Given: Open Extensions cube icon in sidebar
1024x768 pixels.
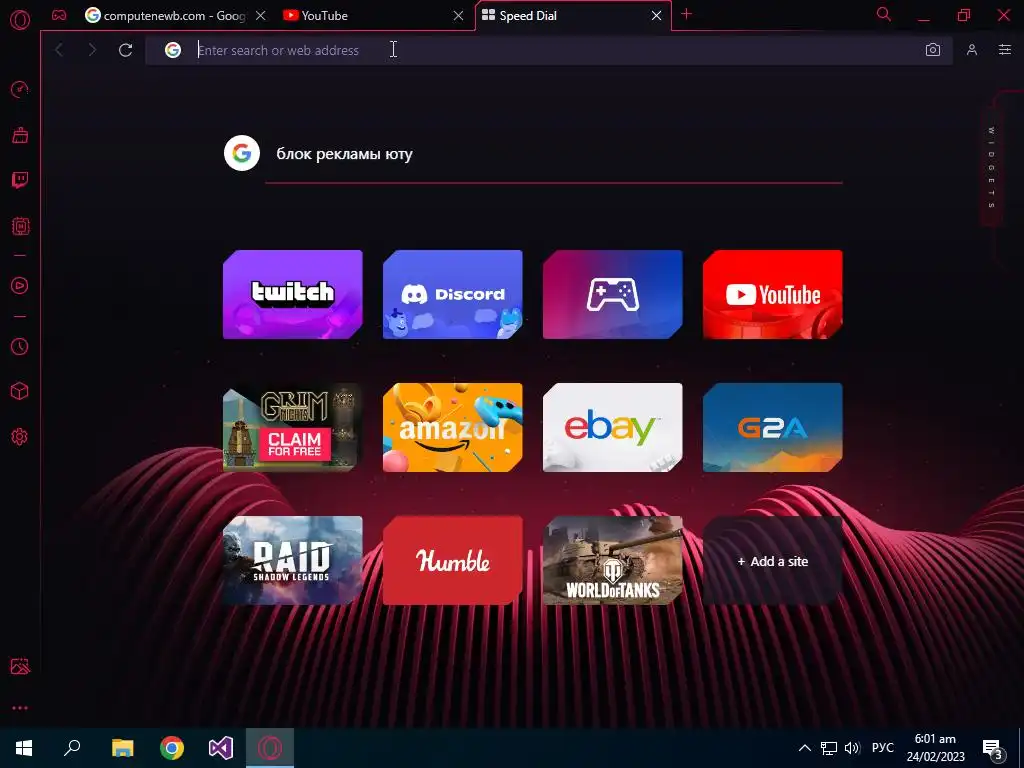Looking at the screenshot, I should pyautogui.click(x=20, y=391).
